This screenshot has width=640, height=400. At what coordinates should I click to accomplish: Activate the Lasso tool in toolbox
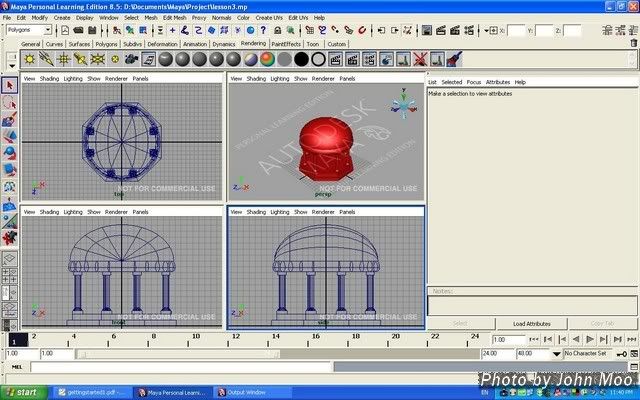10,102
